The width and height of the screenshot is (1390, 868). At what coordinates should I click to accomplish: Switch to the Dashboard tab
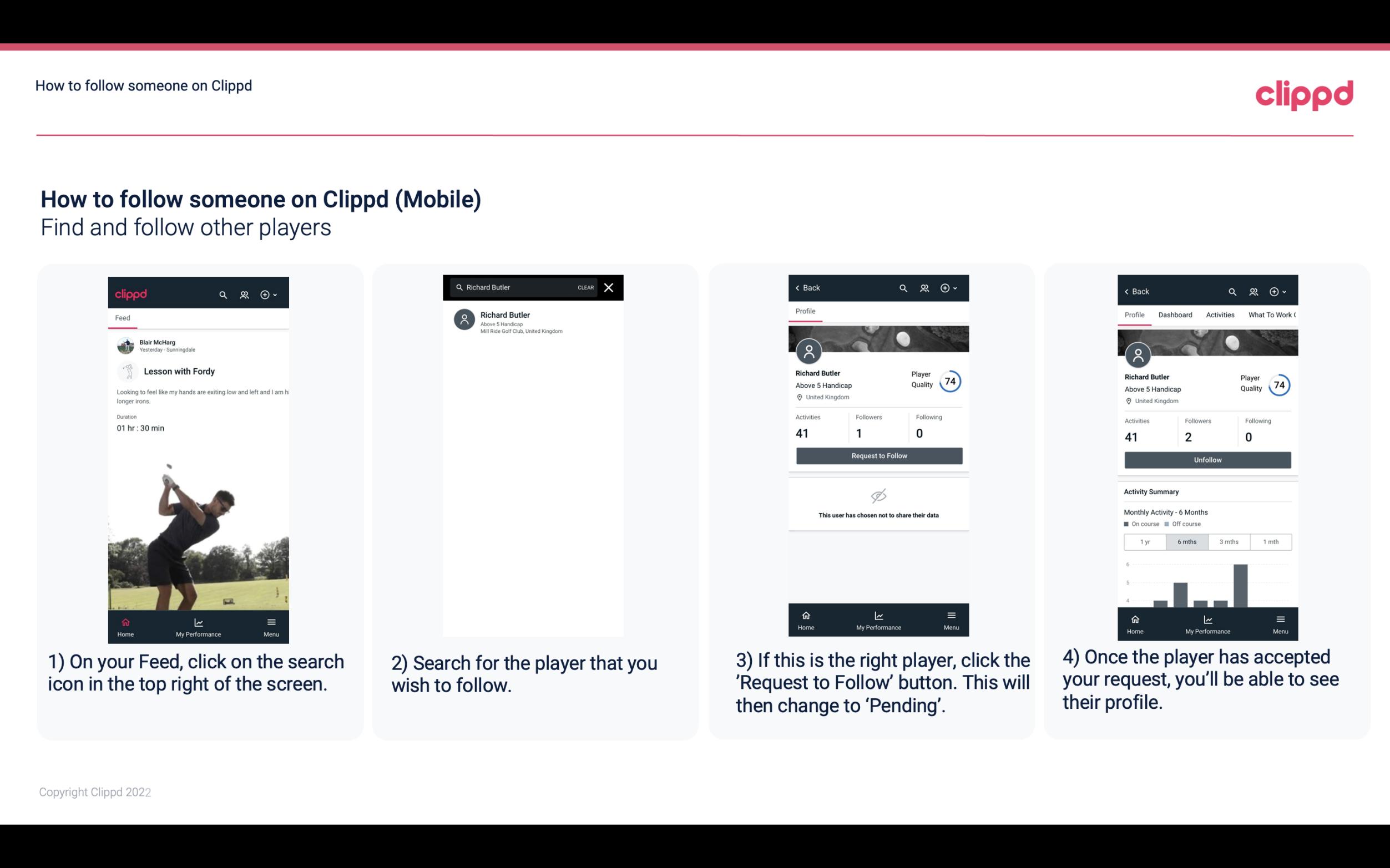point(1175,314)
